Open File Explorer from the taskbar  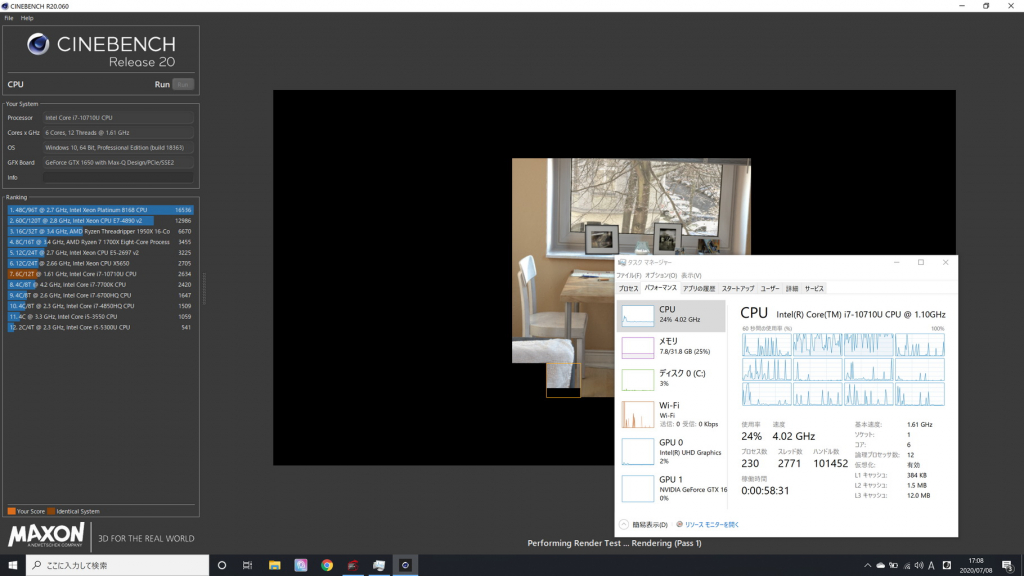(x=274, y=565)
